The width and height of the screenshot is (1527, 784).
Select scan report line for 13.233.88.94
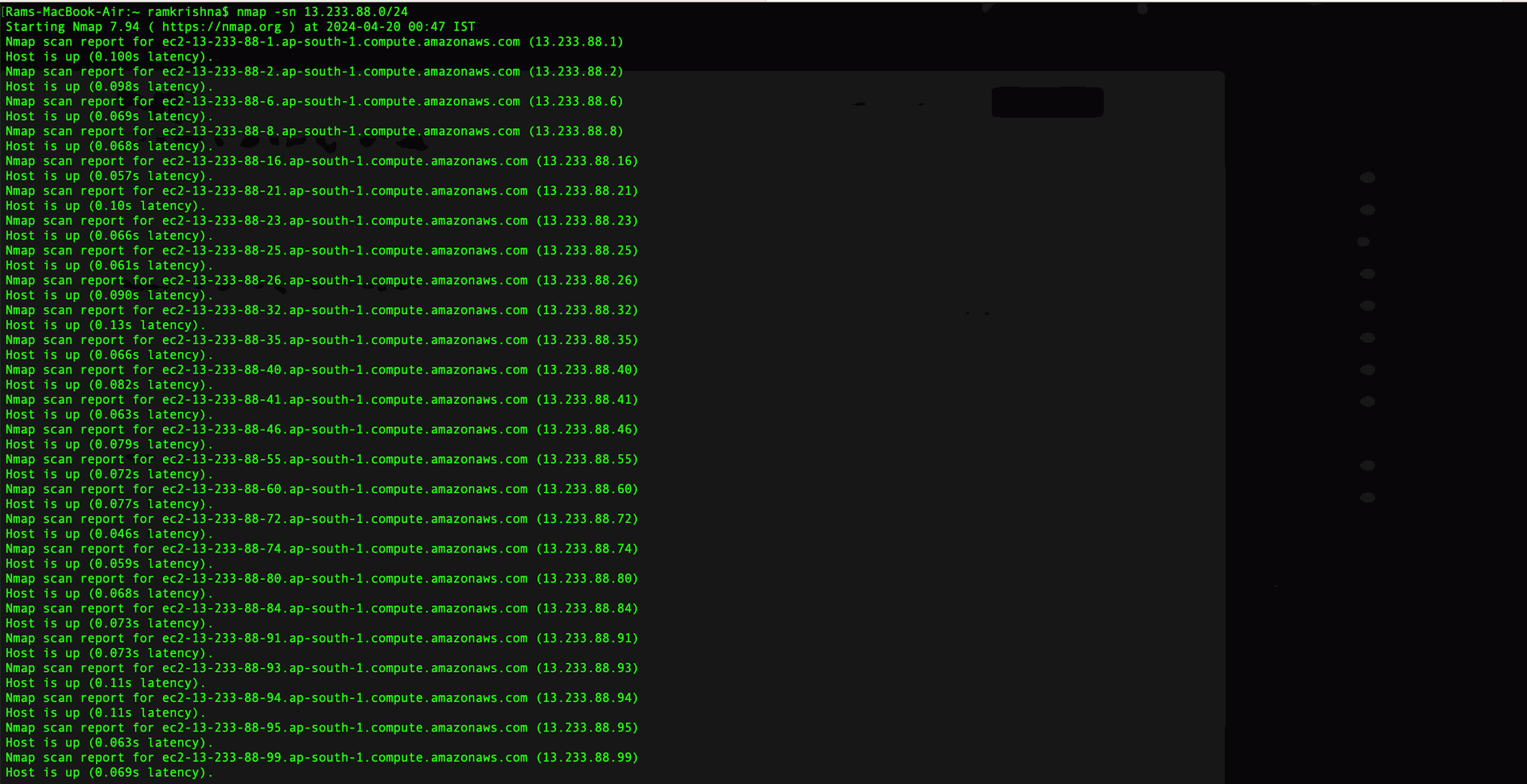click(322, 698)
